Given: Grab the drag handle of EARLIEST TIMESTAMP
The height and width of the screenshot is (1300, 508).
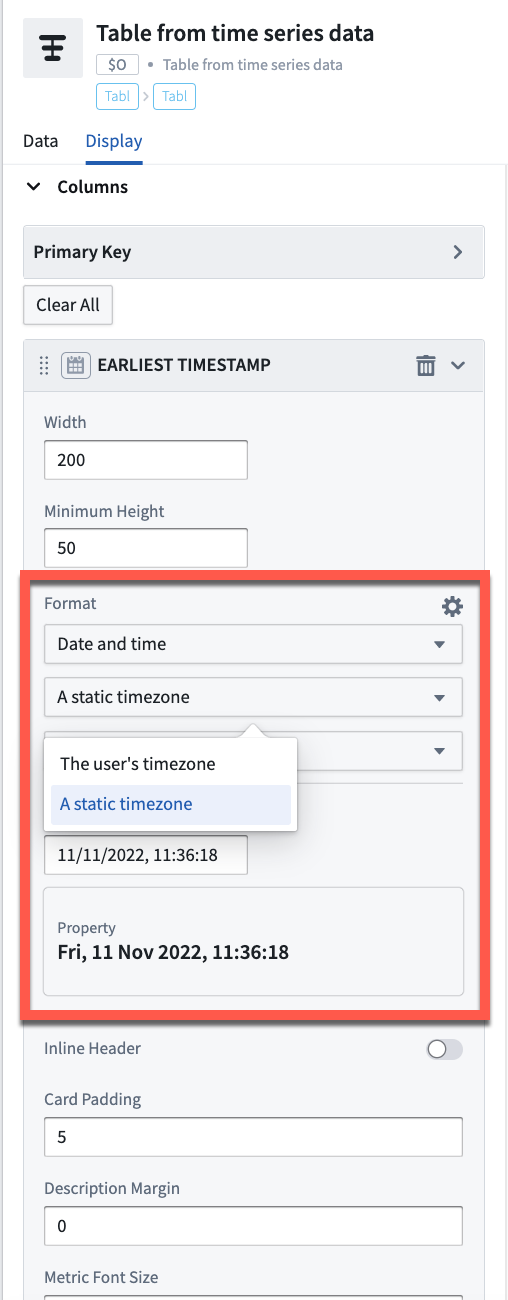Looking at the screenshot, I should coord(43,366).
